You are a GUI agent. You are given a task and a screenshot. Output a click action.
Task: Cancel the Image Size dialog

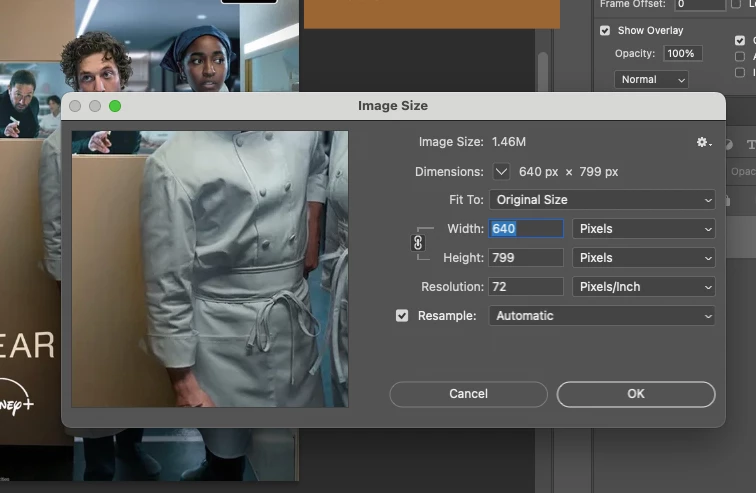coord(469,394)
